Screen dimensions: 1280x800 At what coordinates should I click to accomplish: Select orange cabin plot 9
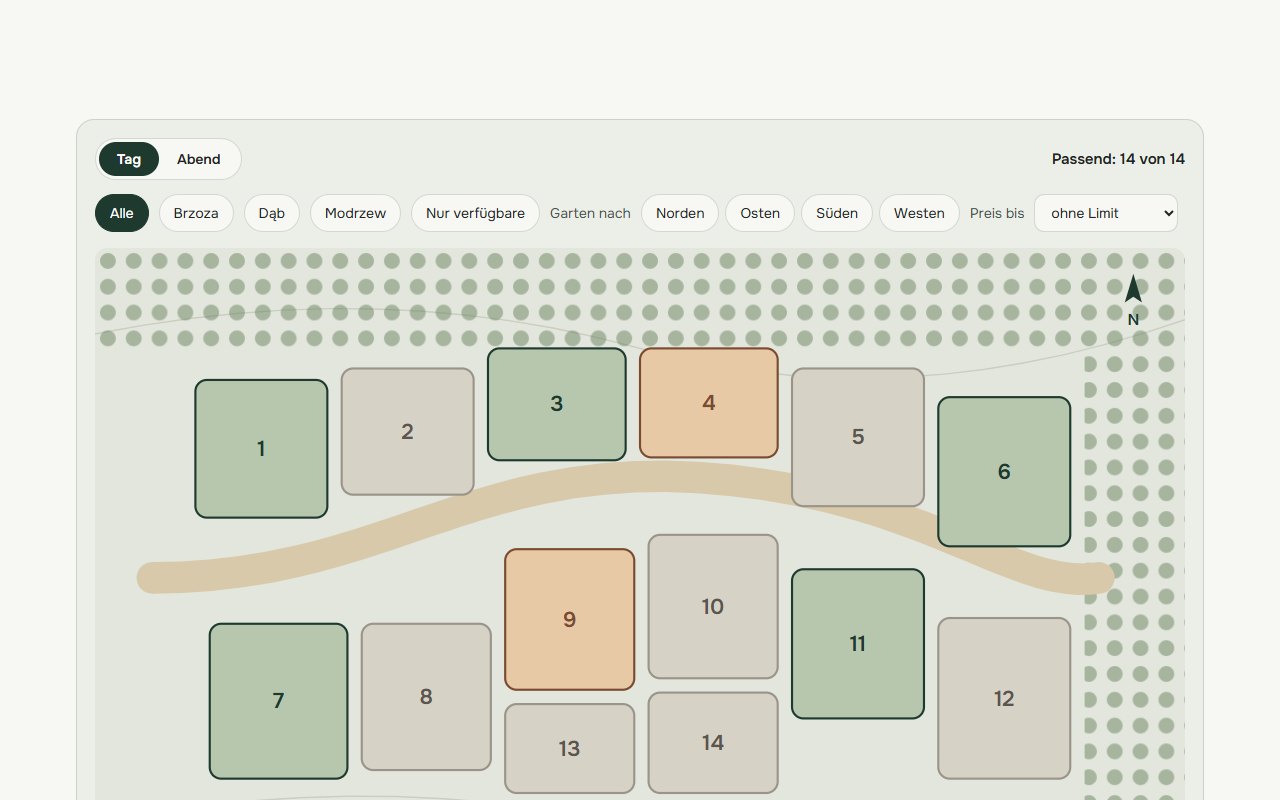point(570,619)
